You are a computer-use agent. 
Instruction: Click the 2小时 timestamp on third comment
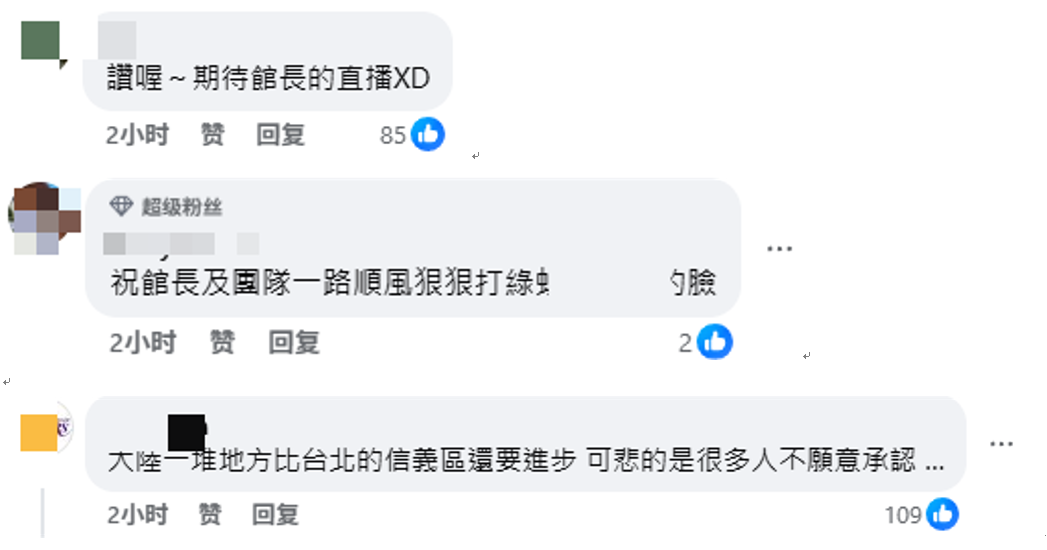pos(138,515)
